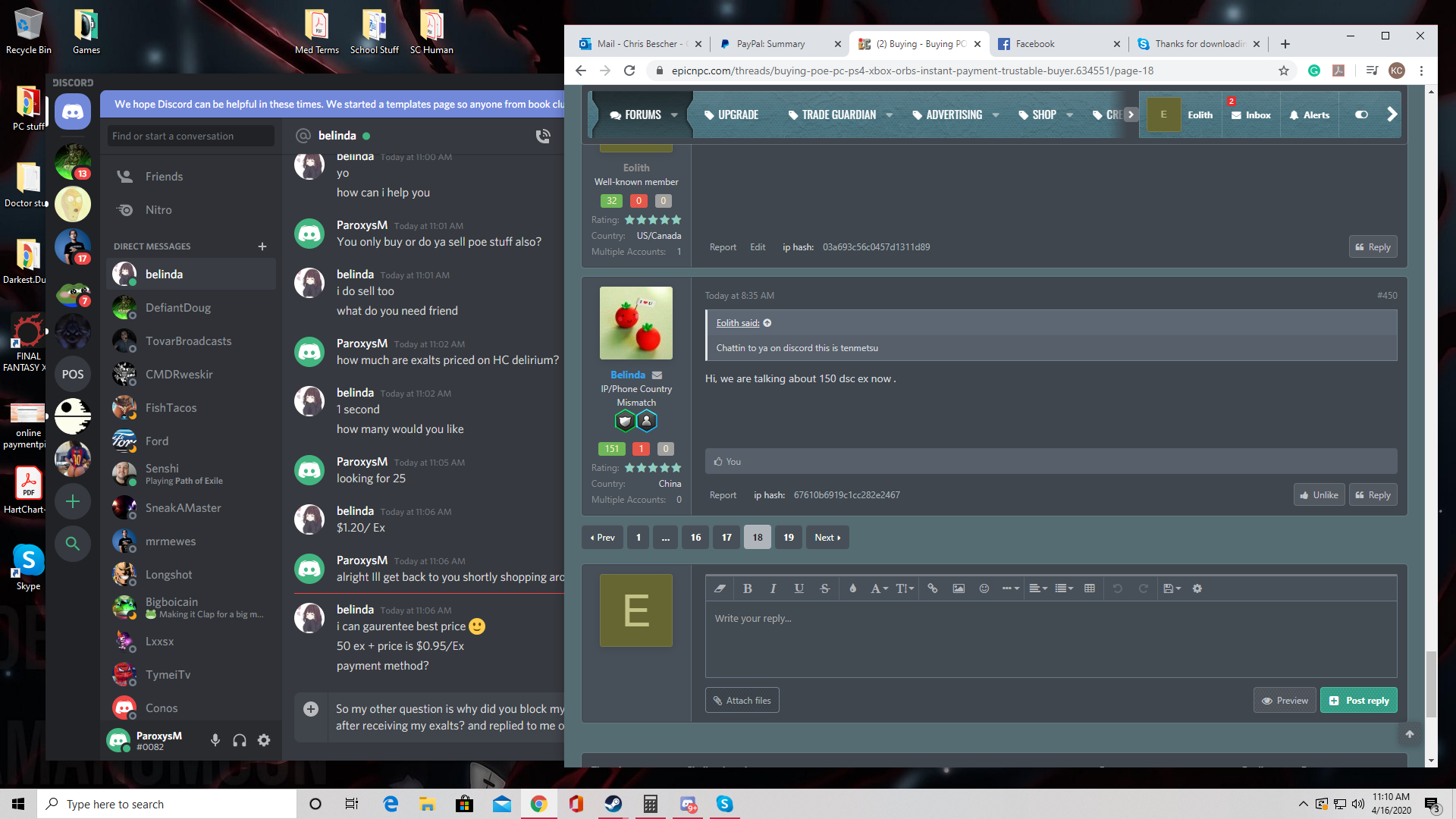Viewport: 1456px width, 819px height.
Task: Click the Report link on Belinda's post
Action: point(722,495)
